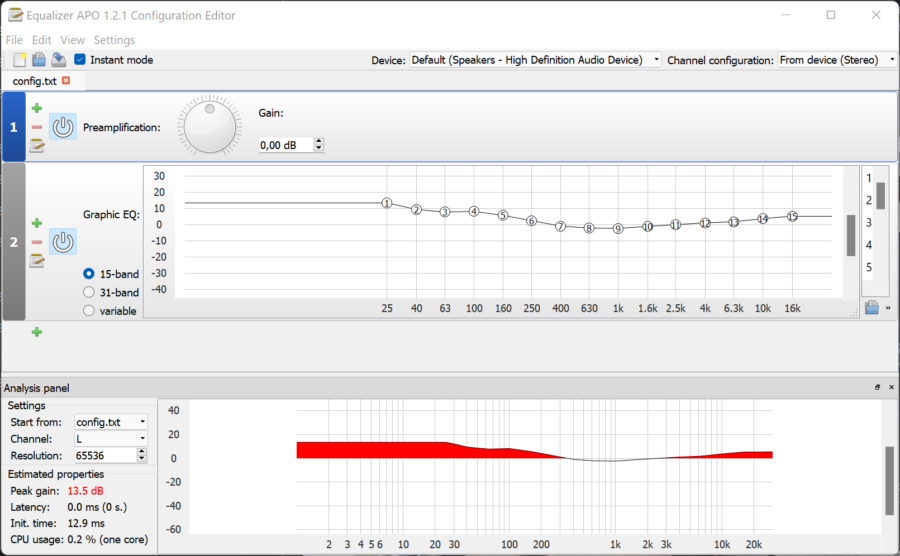Click the Save file toolbar icon
The width and height of the screenshot is (900, 556).
click(58, 60)
